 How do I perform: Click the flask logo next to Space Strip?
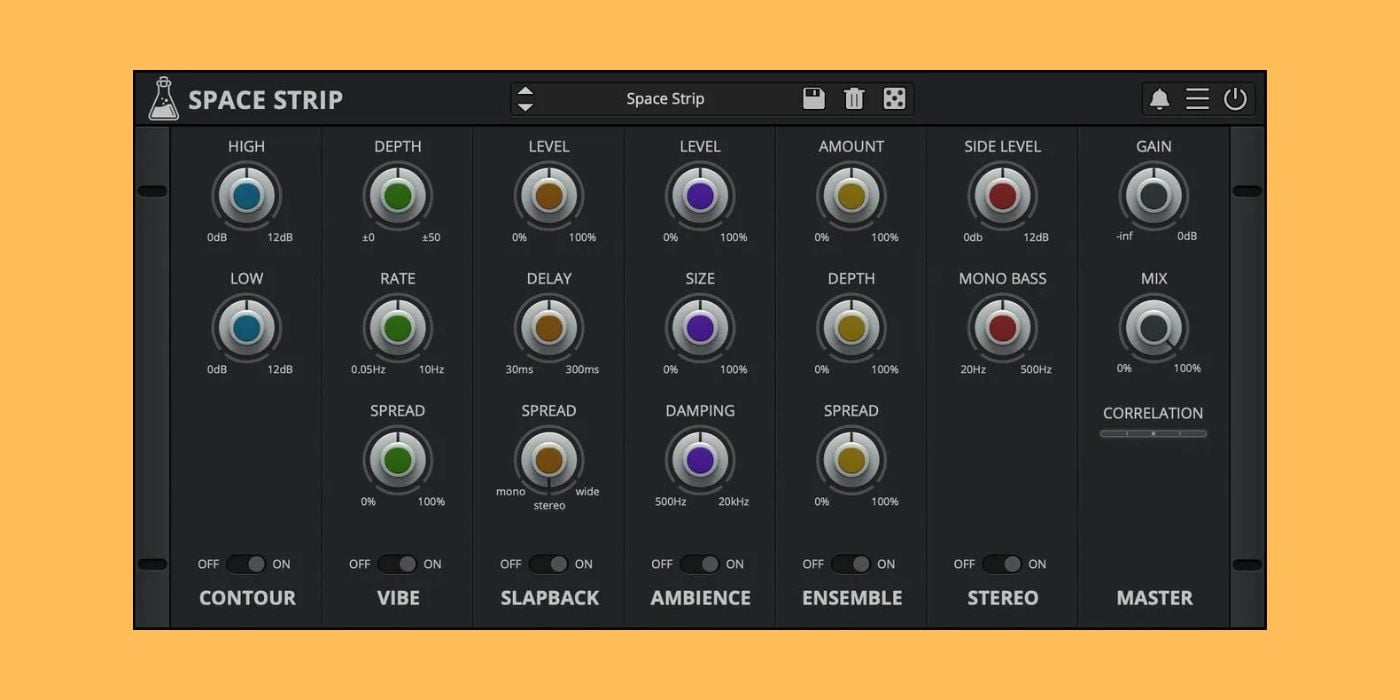(163, 98)
